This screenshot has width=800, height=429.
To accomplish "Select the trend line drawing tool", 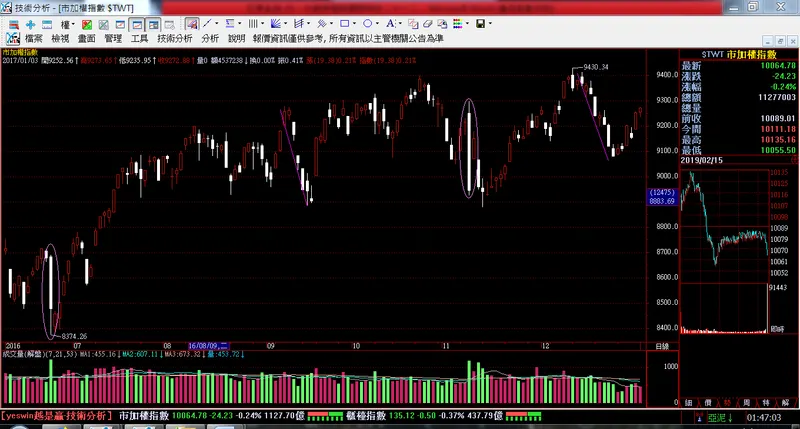I will 207,23.
